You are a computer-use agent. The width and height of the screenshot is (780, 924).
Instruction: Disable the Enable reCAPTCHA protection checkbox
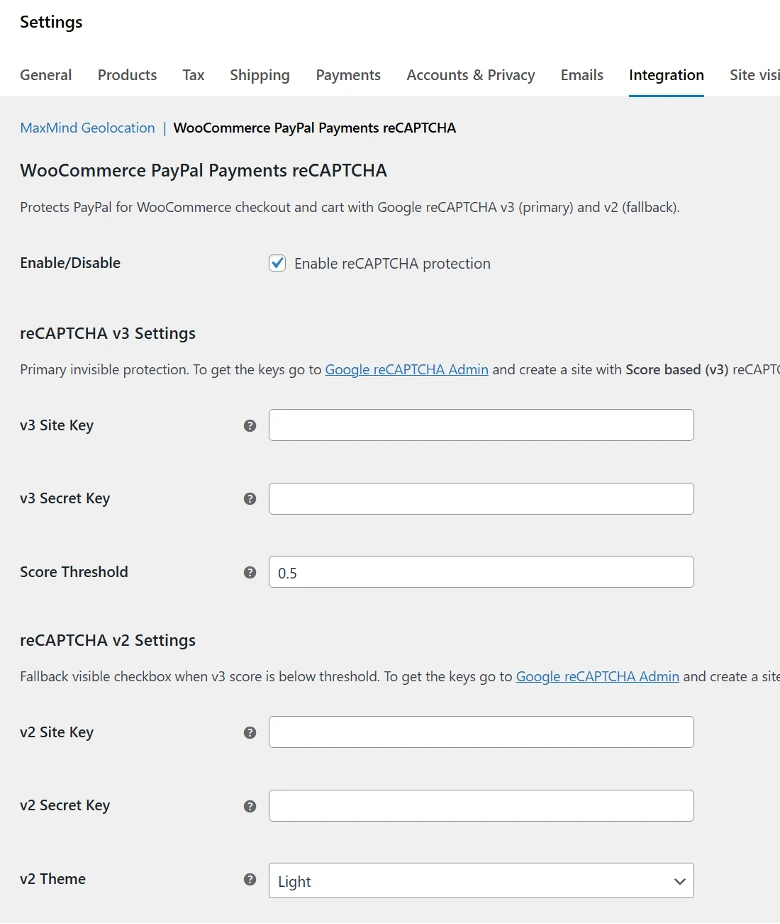[277, 263]
